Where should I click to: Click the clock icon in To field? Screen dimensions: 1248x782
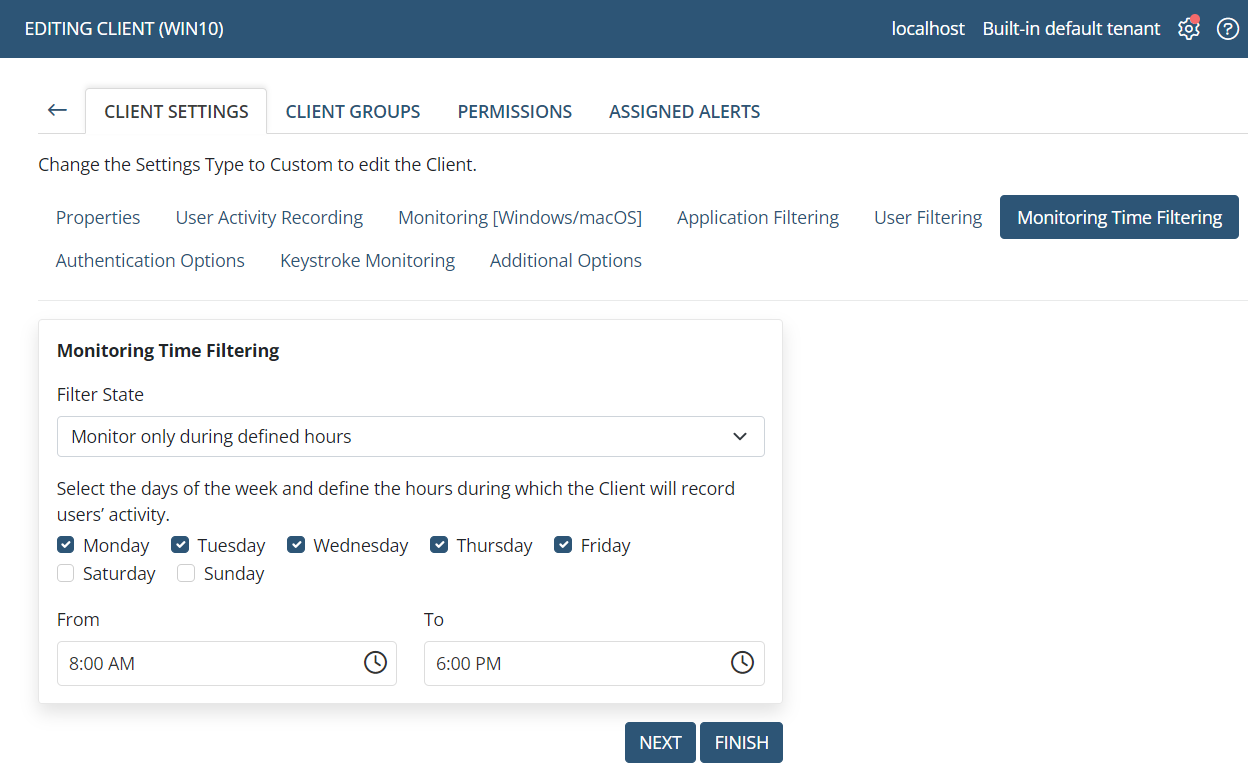(x=742, y=663)
